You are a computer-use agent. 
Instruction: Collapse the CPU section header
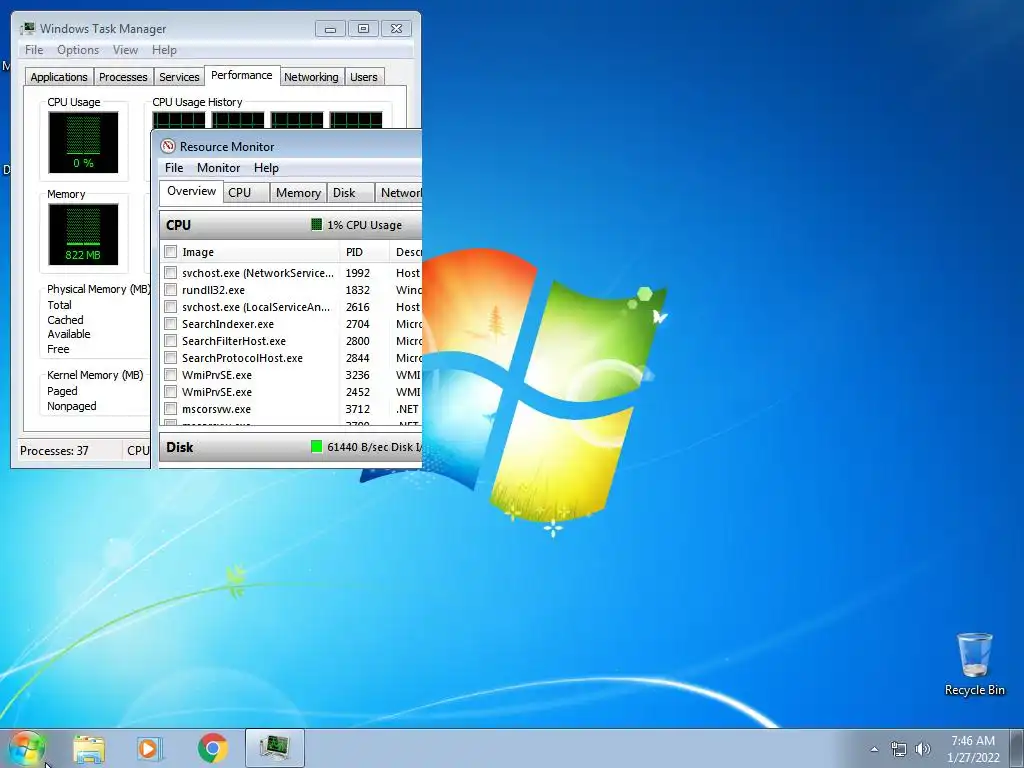pos(291,225)
